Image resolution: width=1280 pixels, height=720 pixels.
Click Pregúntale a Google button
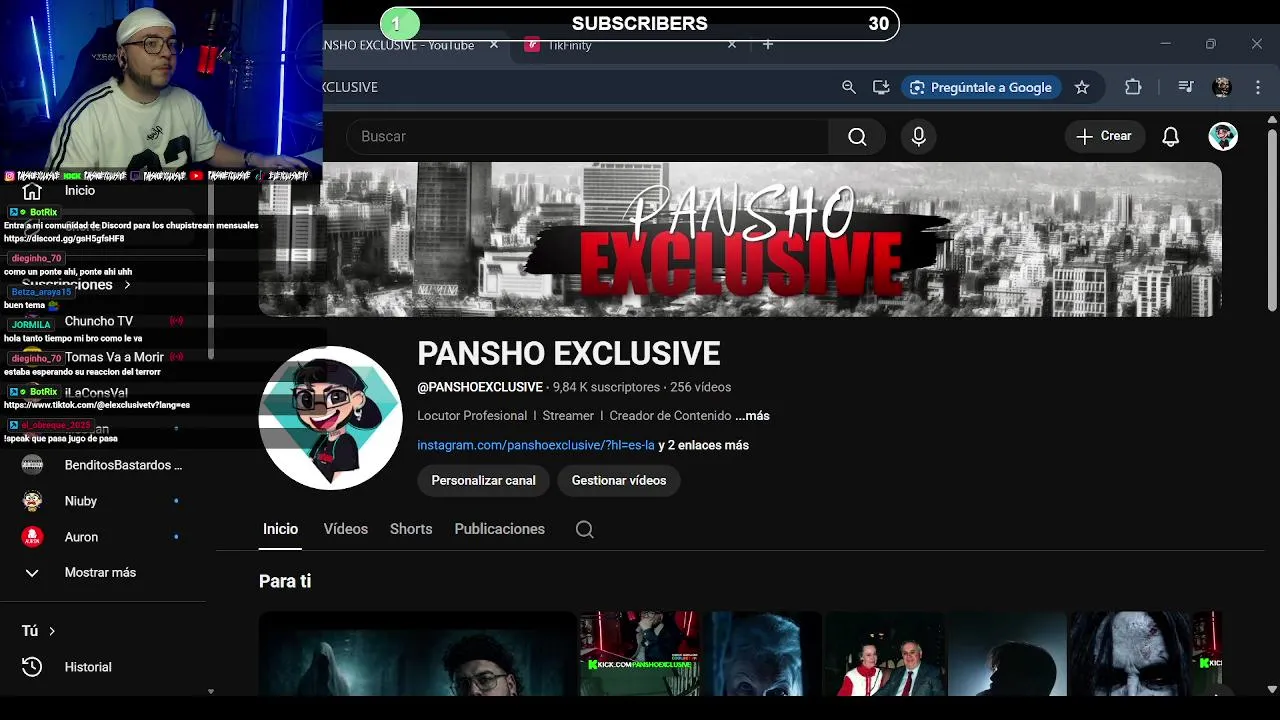(981, 87)
